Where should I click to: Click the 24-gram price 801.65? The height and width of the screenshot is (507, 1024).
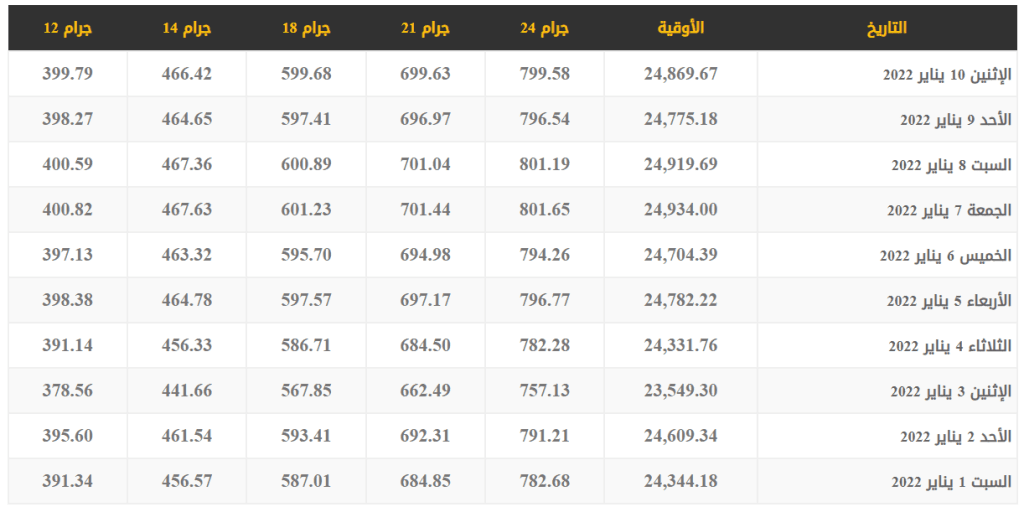pos(544,210)
